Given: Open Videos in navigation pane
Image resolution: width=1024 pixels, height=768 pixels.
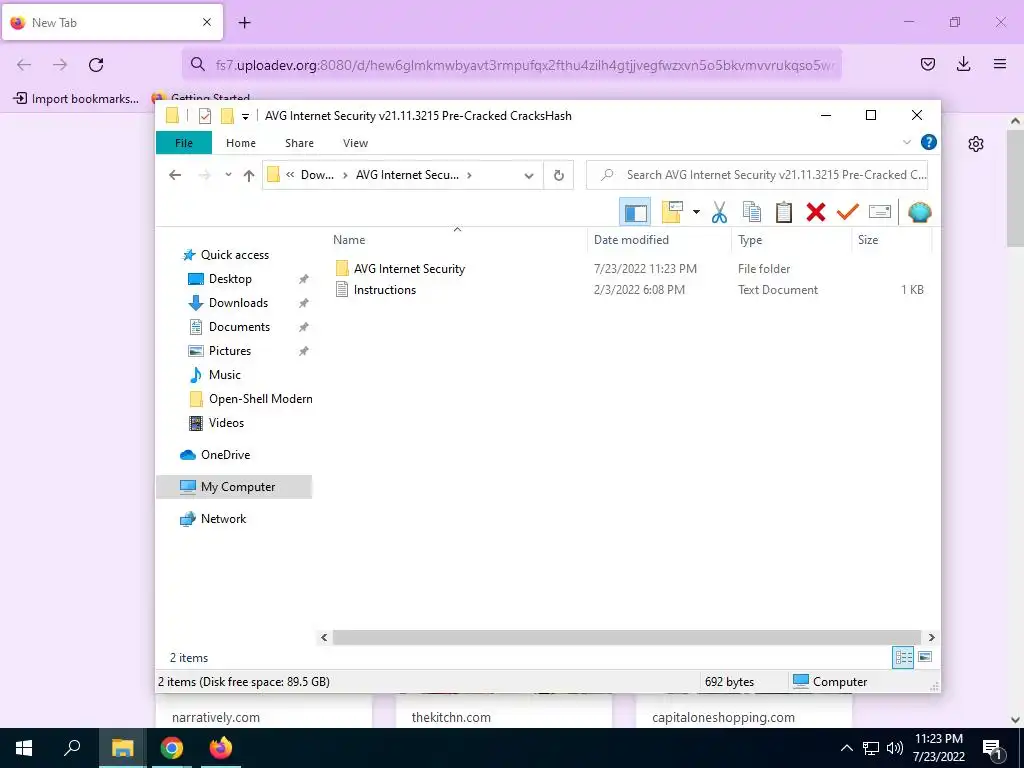Looking at the screenshot, I should pyautogui.click(x=226, y=423).
